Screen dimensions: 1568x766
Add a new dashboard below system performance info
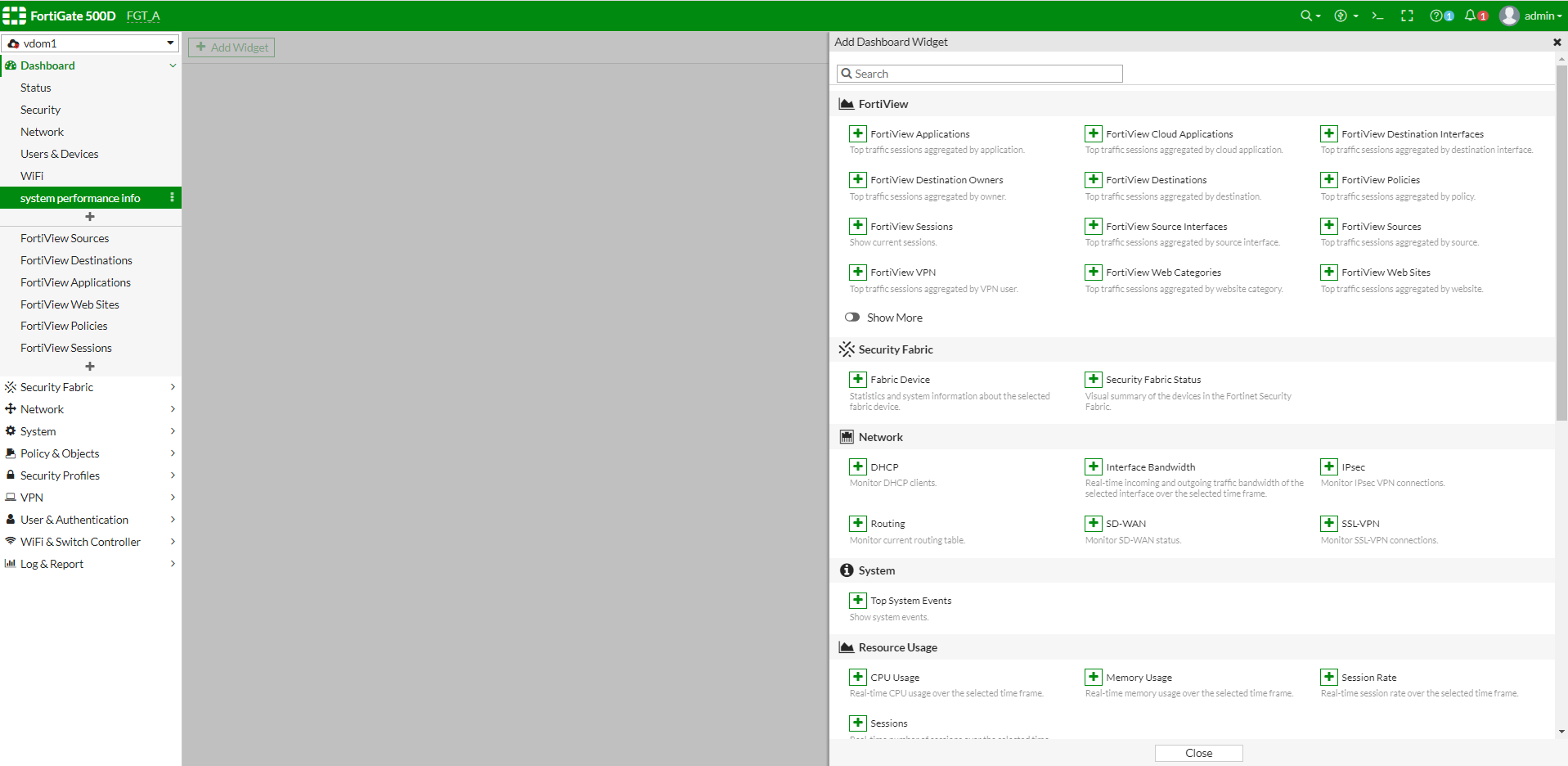click(90, 217)
